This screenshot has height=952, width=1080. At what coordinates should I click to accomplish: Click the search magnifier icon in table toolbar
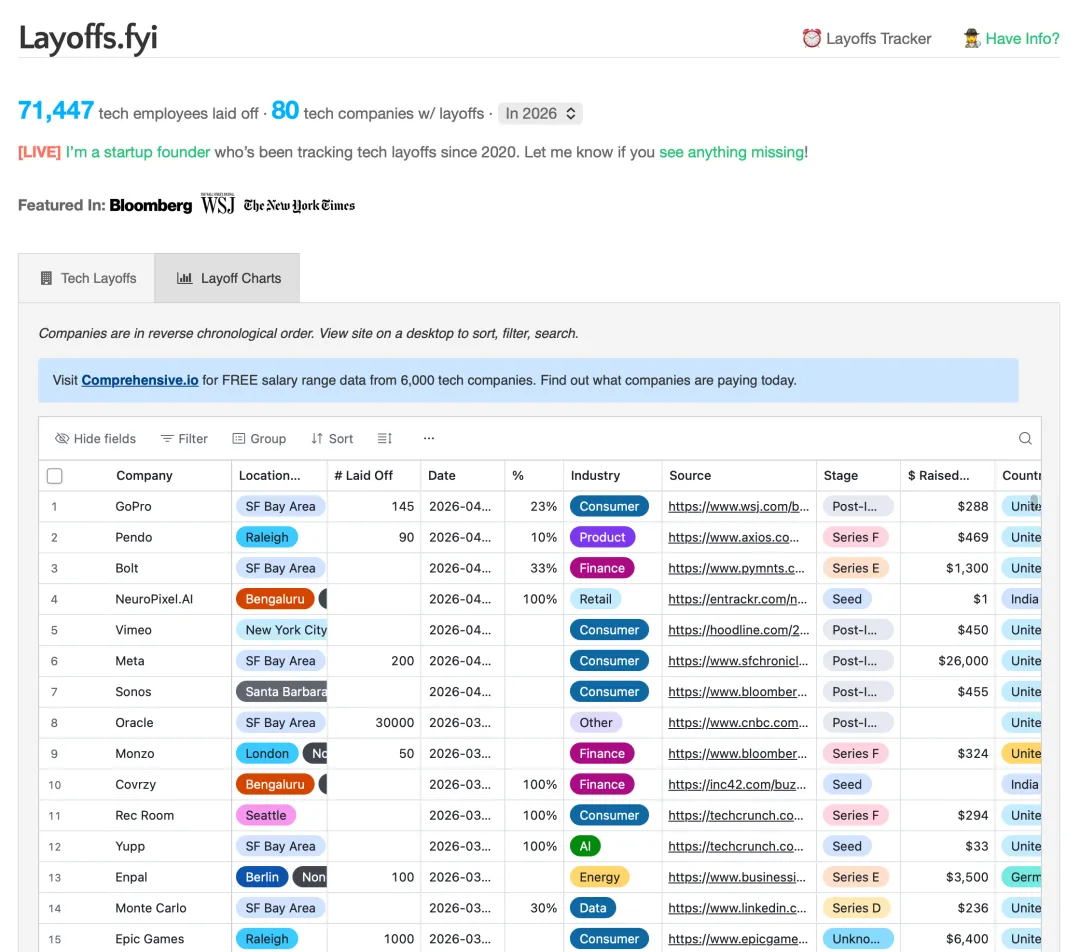tap(1025, 439)
